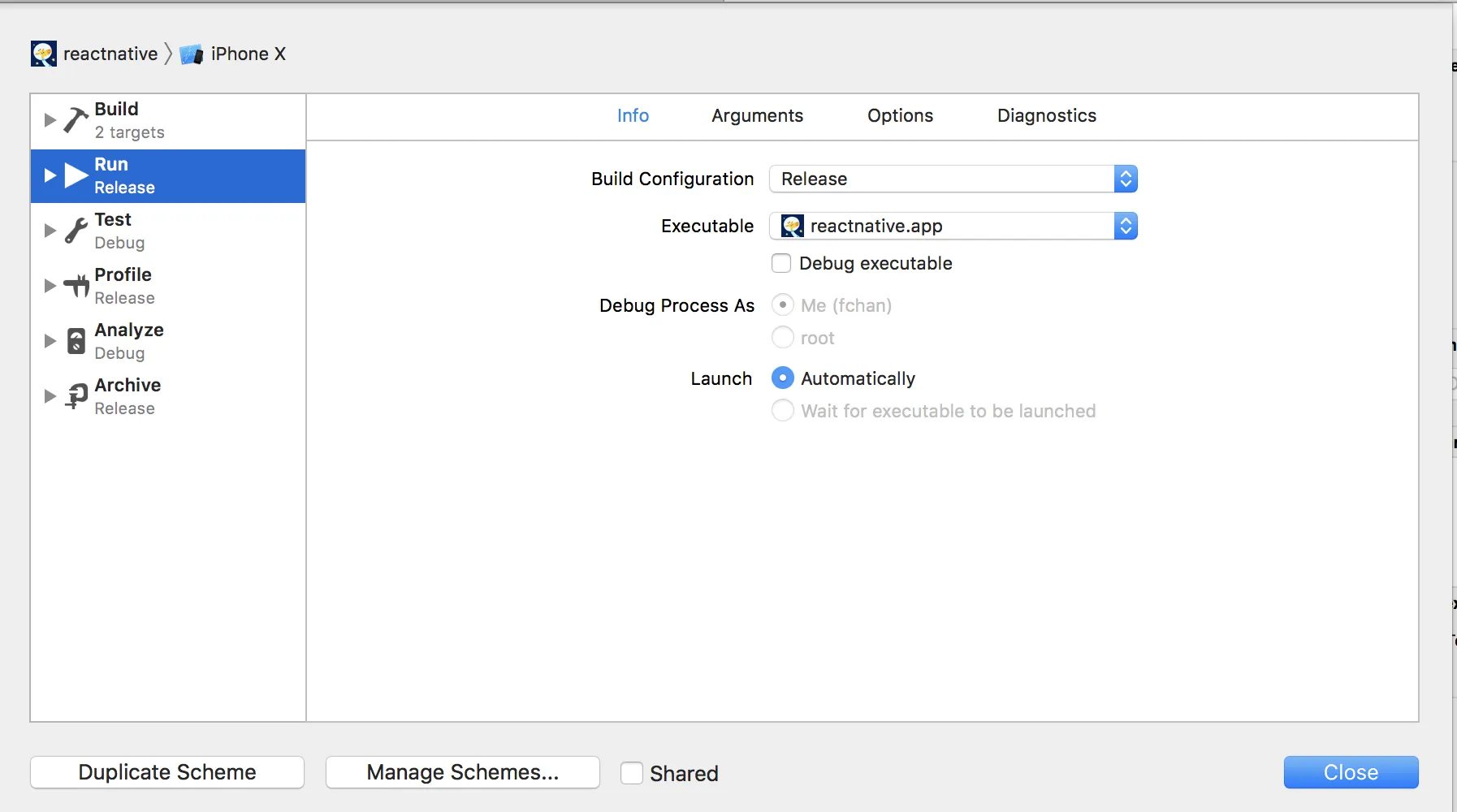Viewport: 1457px width, 812px height.
Task: Enable the Debug executable checkbox
Action: pyautogui.click(x=781, y=263)
